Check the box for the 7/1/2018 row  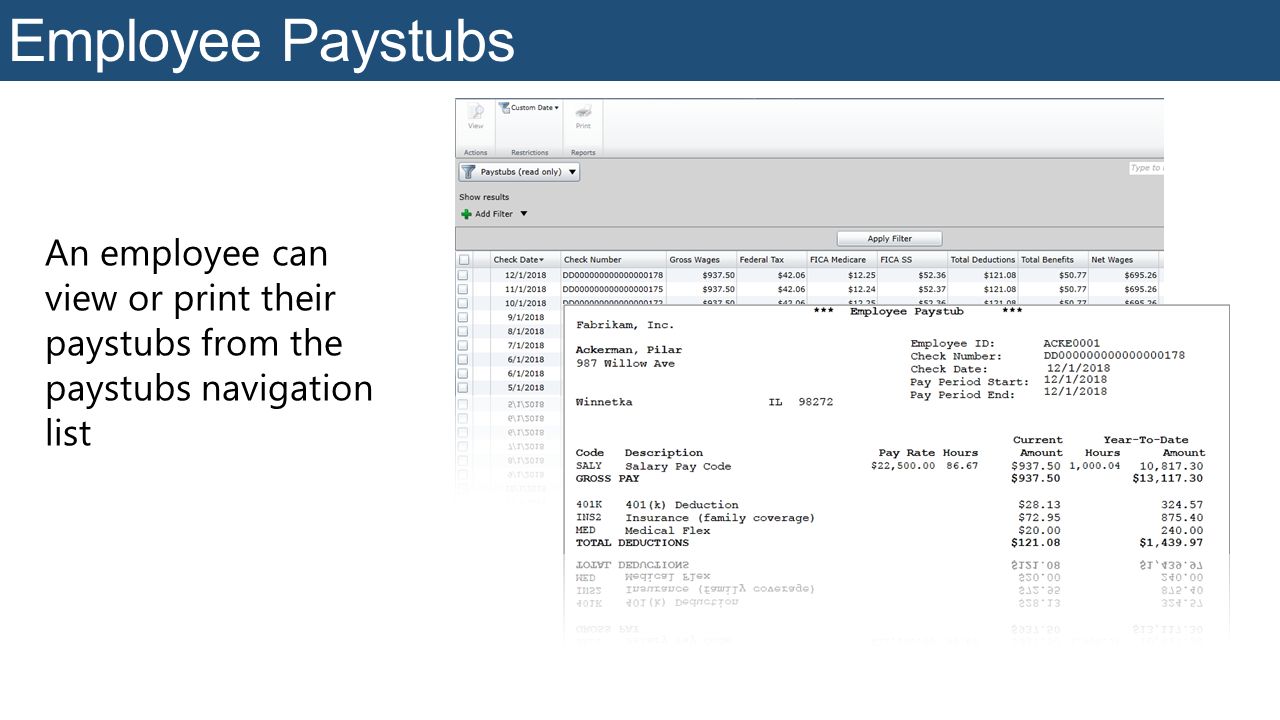click(463, 345)
